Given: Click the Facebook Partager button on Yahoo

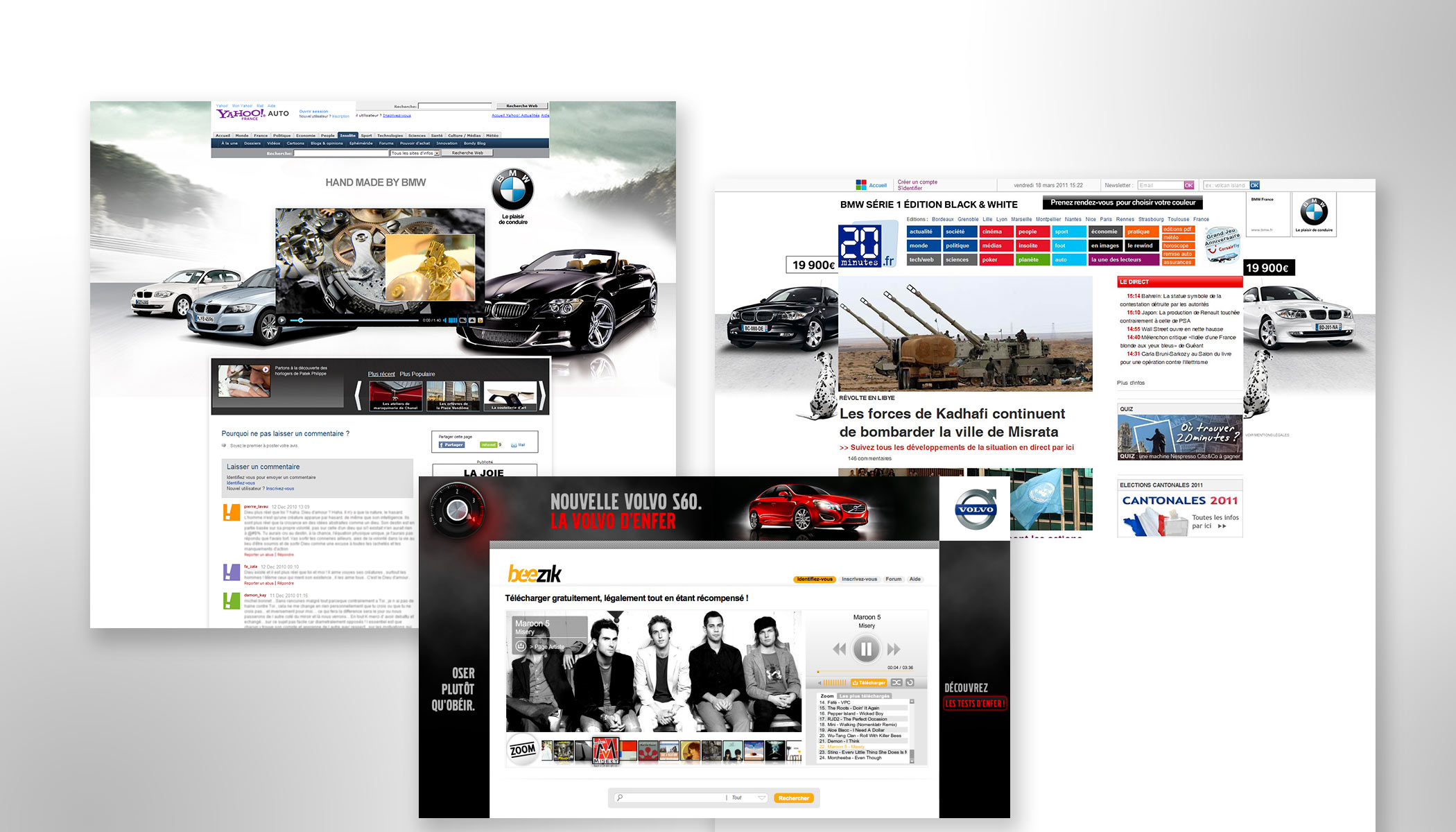Looking at the screenshot, I should pyautogui.click(x=451, y=445).
